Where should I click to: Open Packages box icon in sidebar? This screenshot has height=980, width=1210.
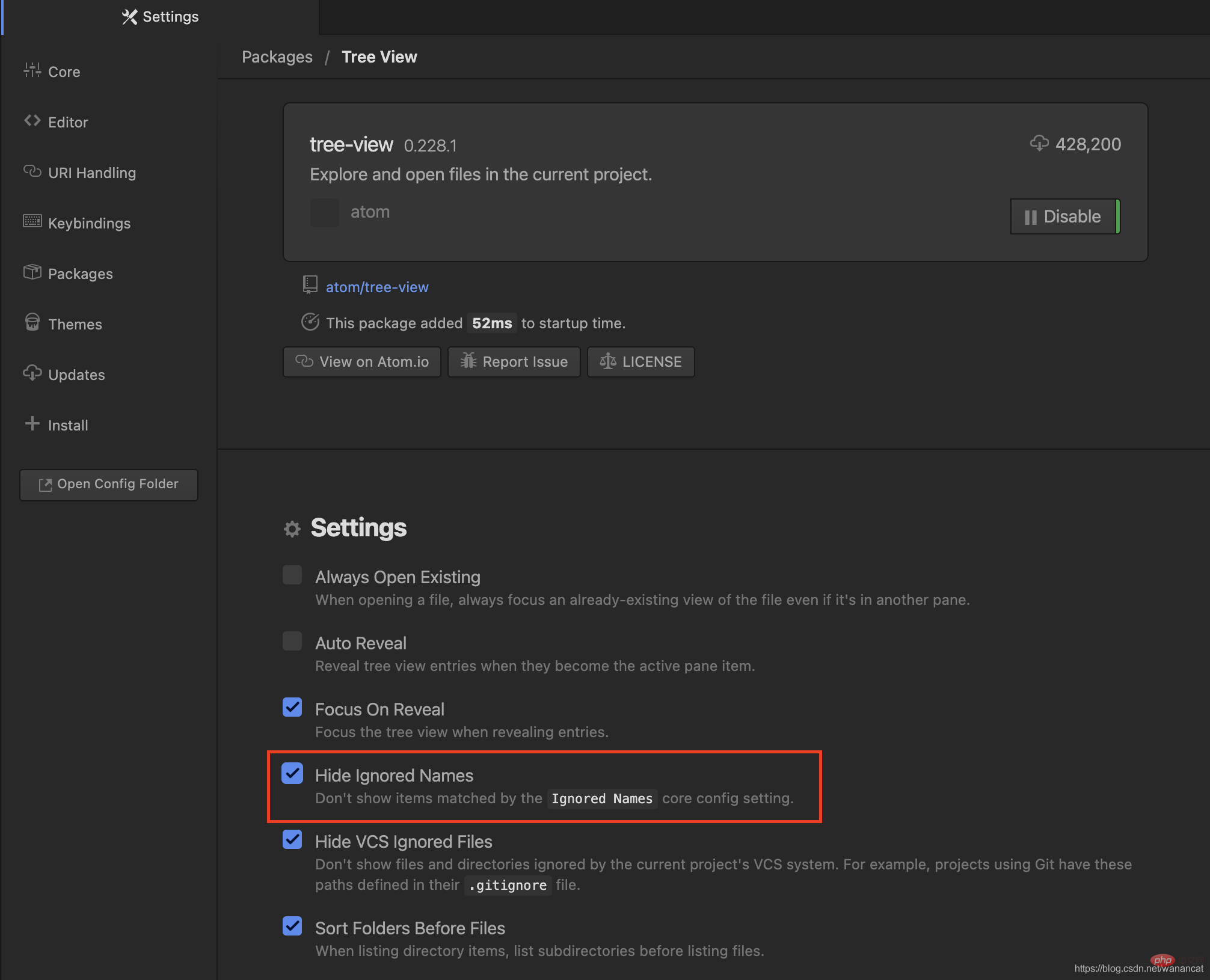coord(32,272)
